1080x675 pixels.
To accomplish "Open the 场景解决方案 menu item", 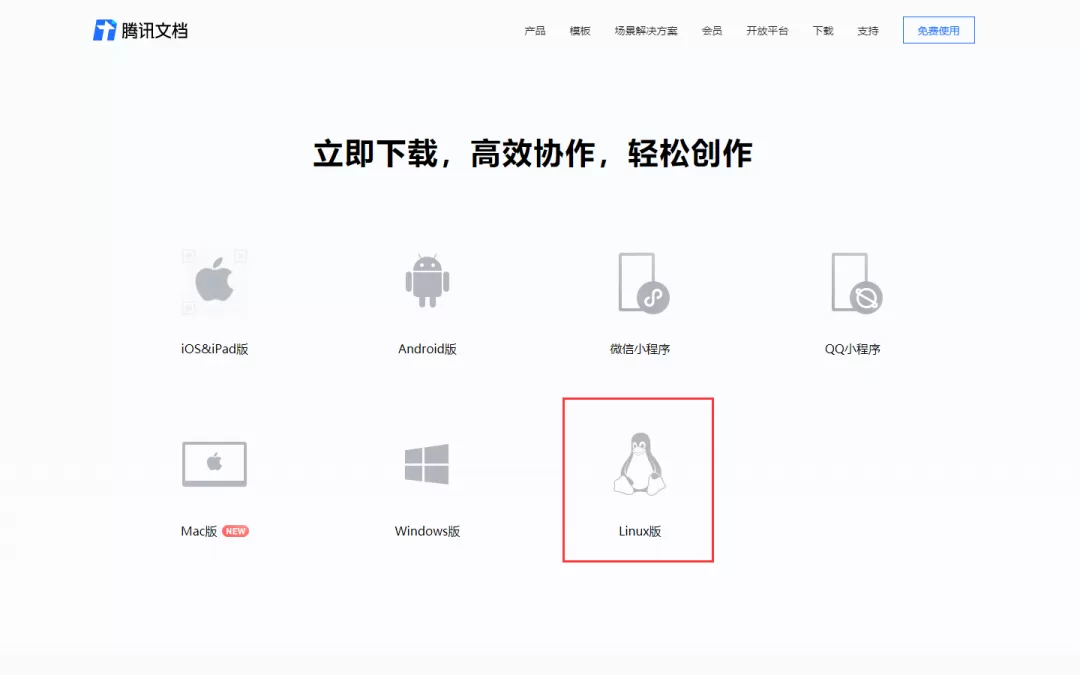I will coord(646,30).
